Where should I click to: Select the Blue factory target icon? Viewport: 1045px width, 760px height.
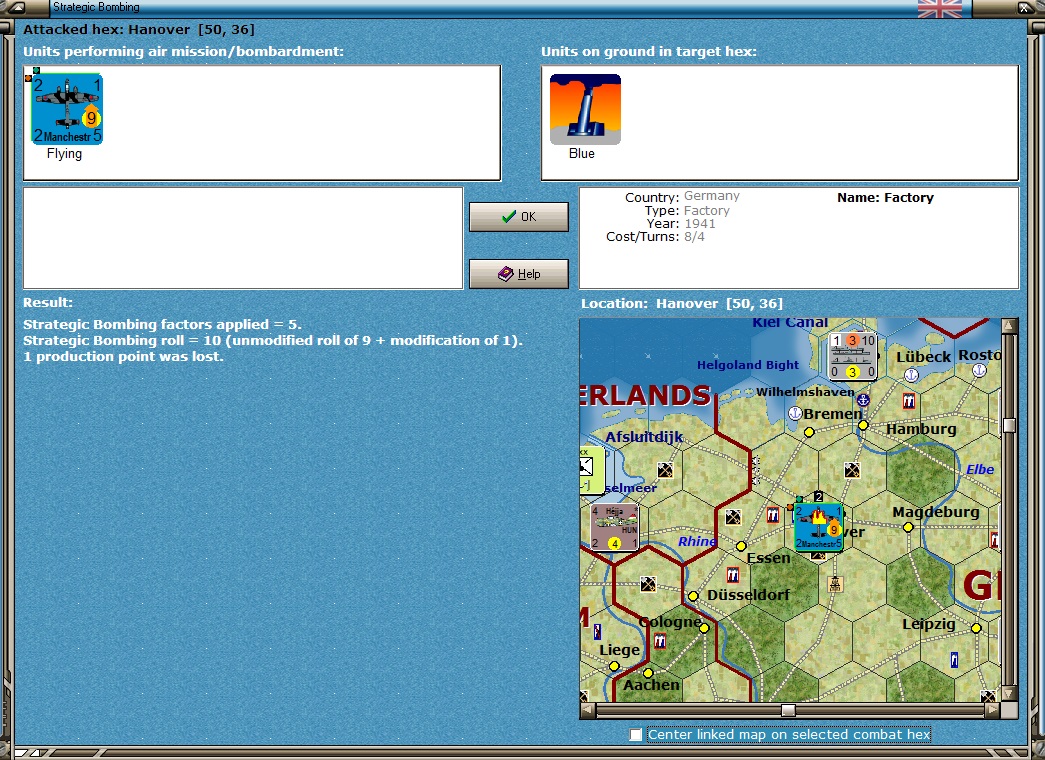coord(585,109)
